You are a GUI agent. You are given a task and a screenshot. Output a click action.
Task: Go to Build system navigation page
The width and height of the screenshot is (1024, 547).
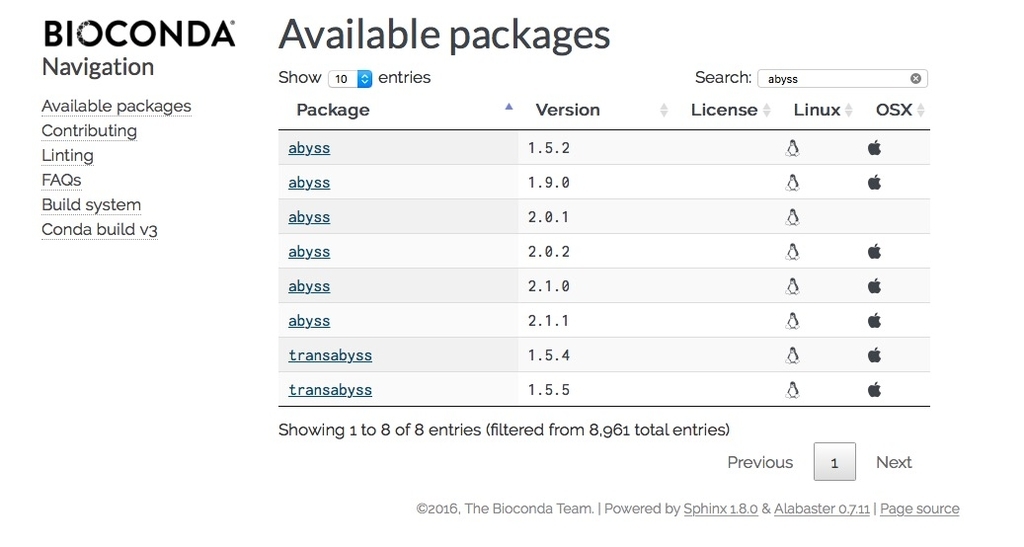pyautogui.click(x=91, y=205)
